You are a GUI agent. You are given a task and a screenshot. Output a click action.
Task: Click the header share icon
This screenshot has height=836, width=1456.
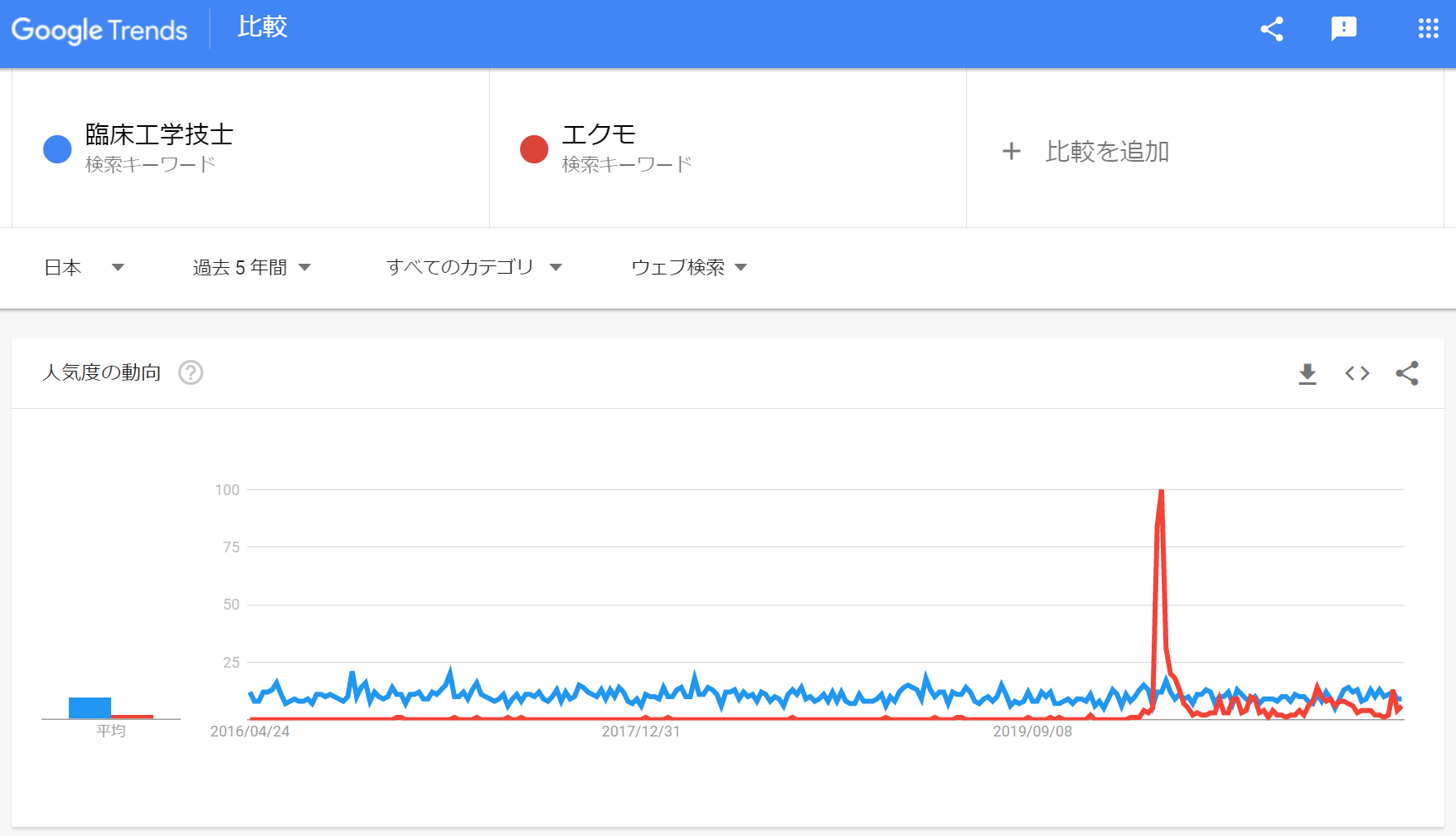(x=1272, y=29)
